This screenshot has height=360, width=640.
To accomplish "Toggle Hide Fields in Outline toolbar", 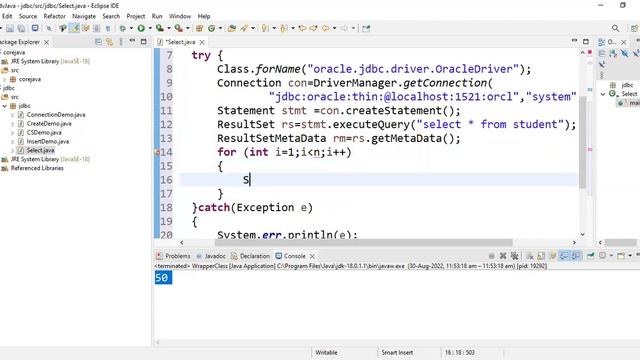I will 624,53.
